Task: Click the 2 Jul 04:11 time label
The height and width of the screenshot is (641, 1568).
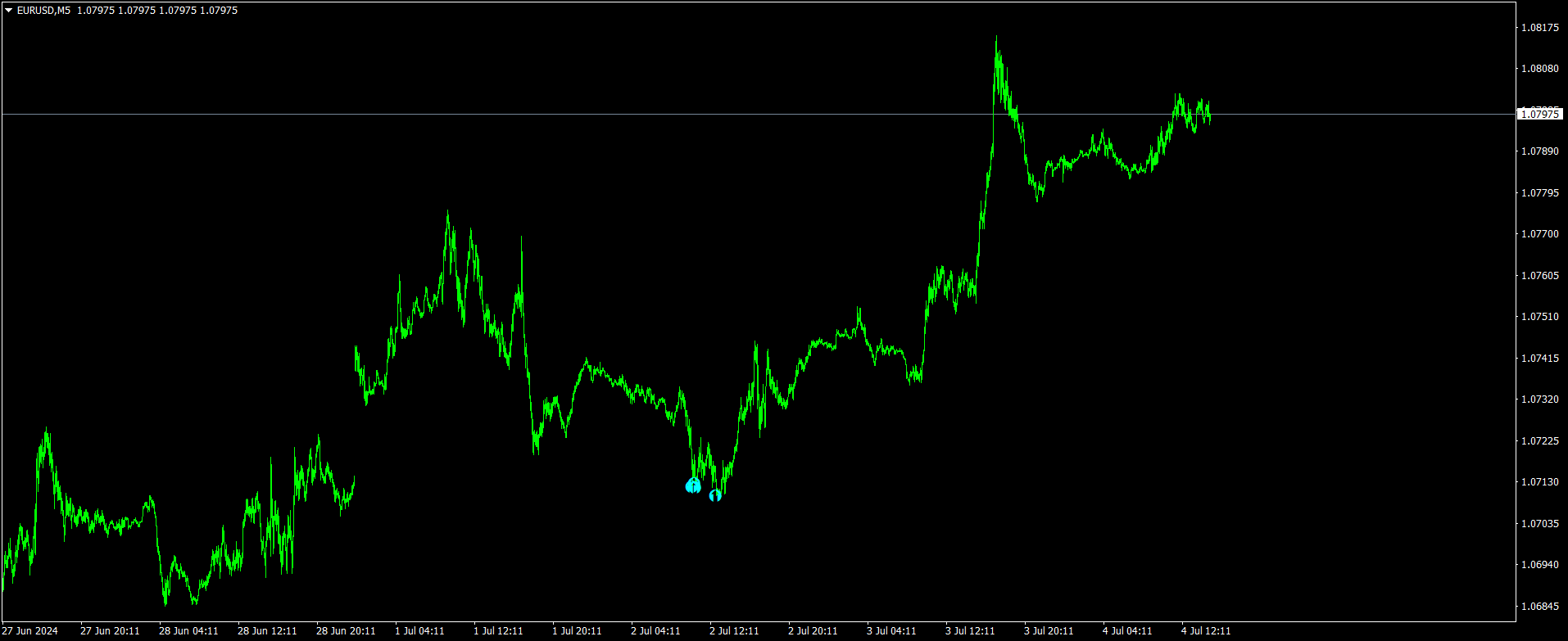Action: [655, 631]
